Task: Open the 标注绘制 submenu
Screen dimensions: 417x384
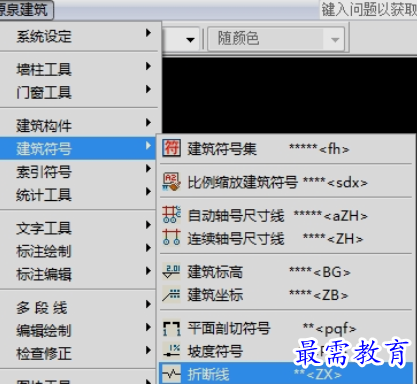Action: point(79,251)
